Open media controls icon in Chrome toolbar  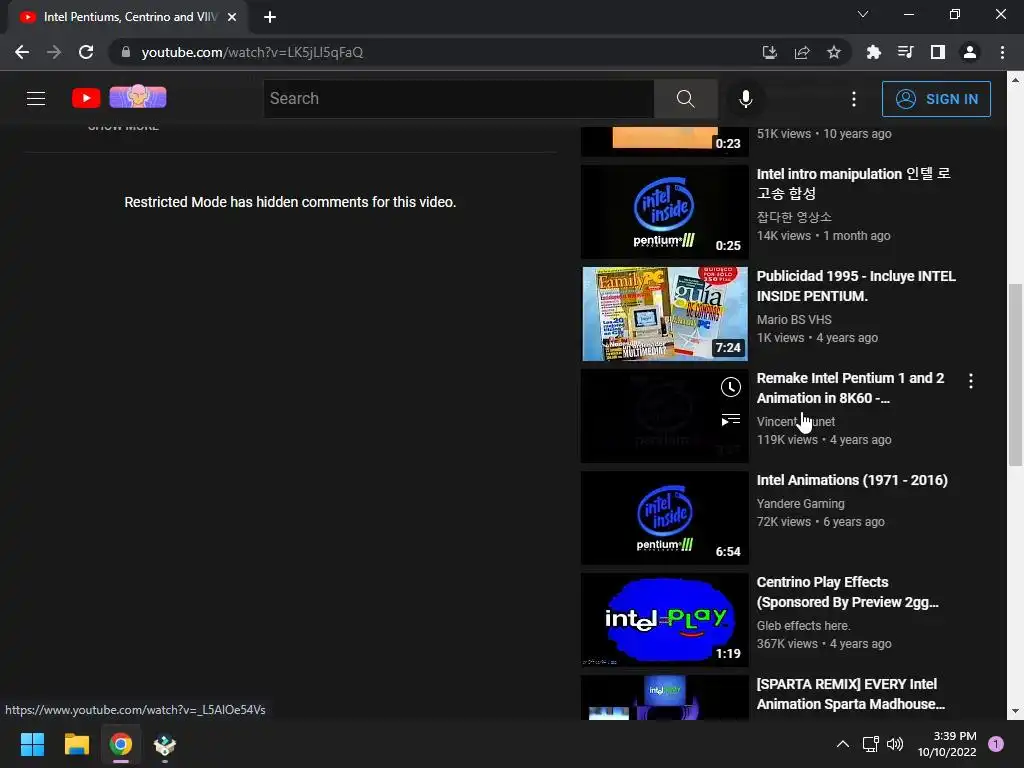pos(905,52)
